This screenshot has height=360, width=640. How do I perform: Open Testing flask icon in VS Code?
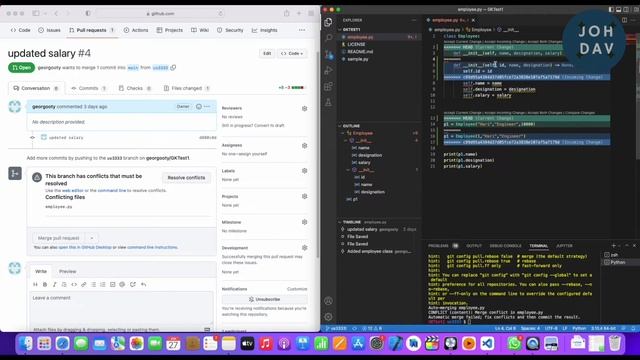click(x=328, y=102)
